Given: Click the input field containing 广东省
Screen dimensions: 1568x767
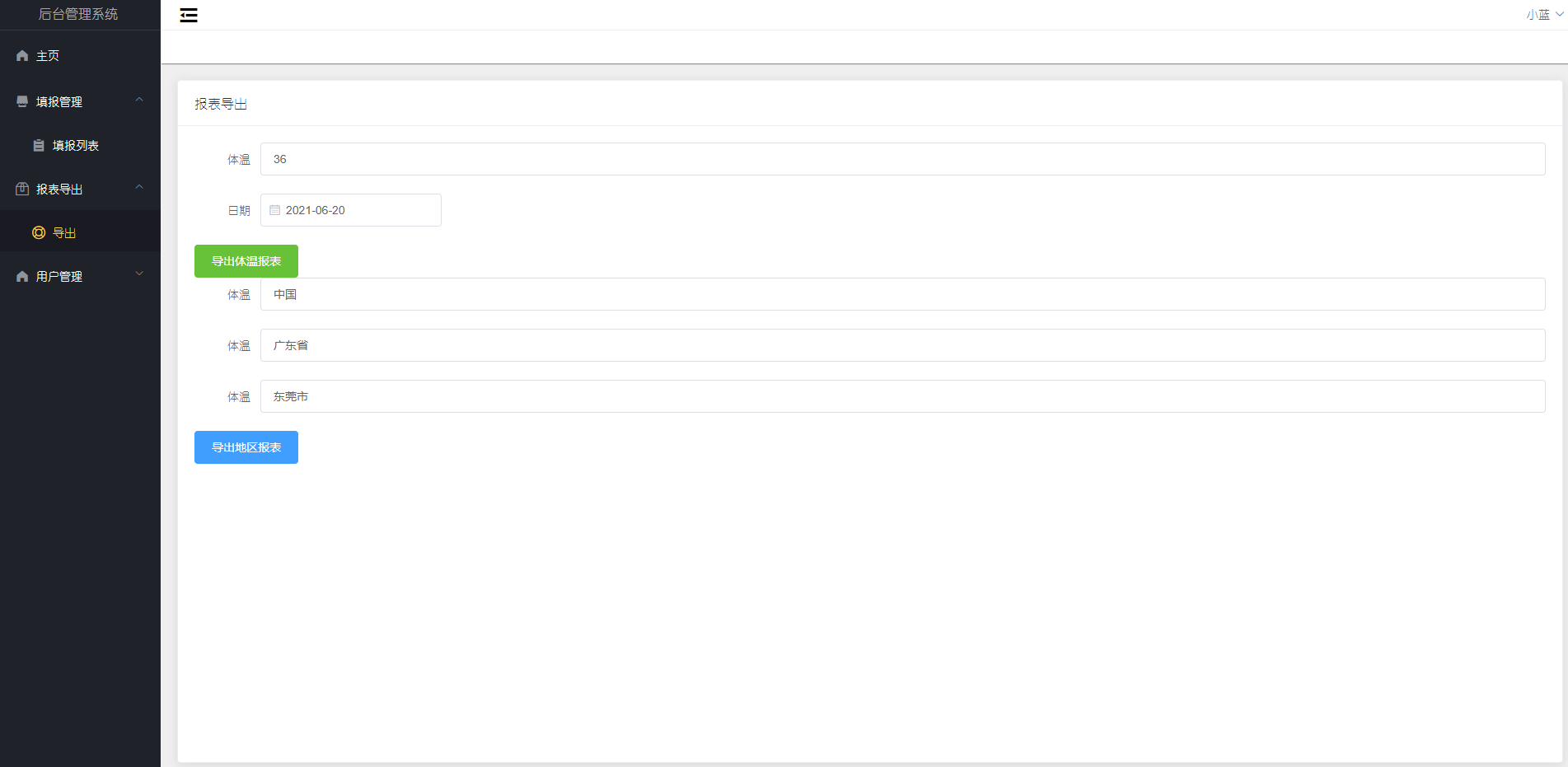Looking at the screenshot, I should point(902,345).
